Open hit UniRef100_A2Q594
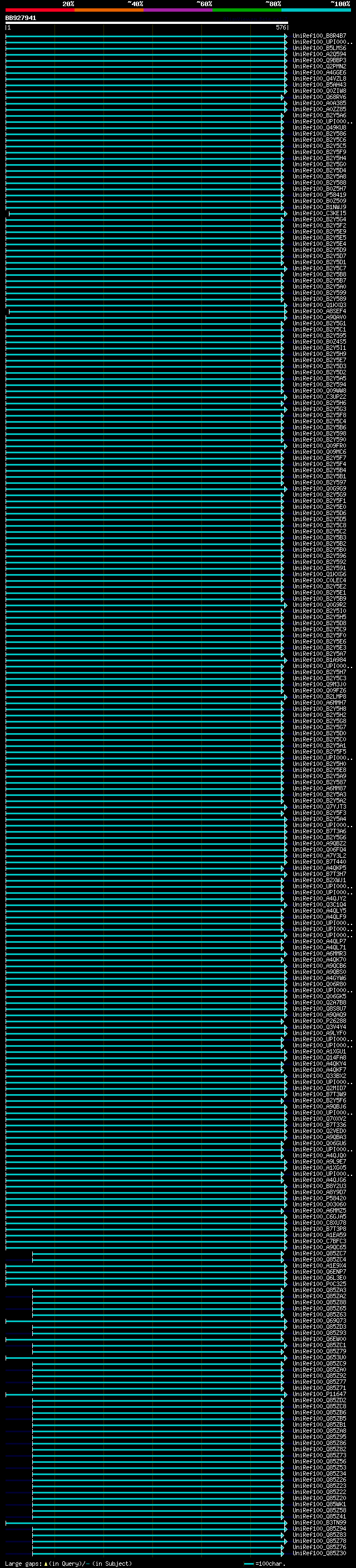 [319, 54]
